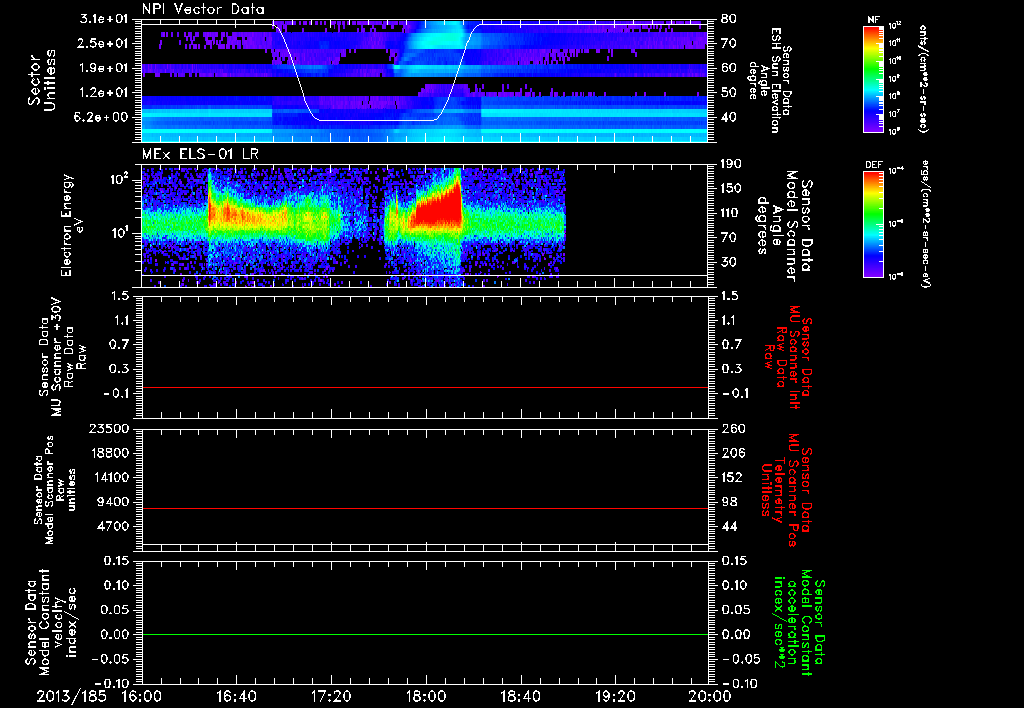The height and width of the screenshot is (708, 1024).
Task: Click the '260' telemetry tick value
Action: point(732,428)
